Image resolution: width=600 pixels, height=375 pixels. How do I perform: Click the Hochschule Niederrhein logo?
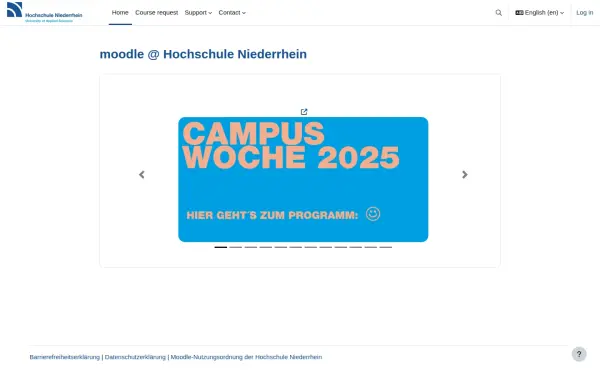point(44,12)
